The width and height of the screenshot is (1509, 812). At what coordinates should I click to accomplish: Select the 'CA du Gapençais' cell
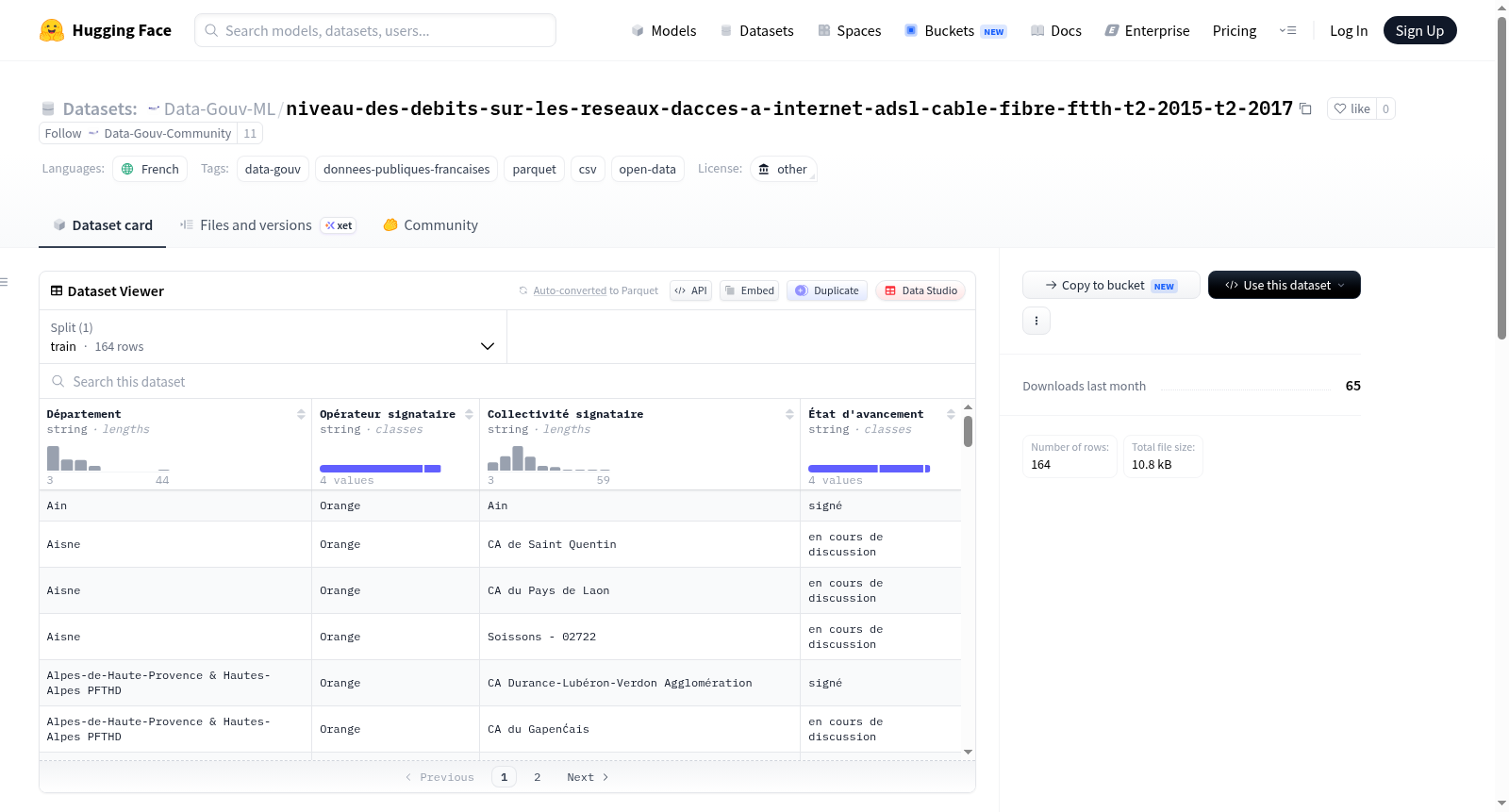tap(639, 729)
